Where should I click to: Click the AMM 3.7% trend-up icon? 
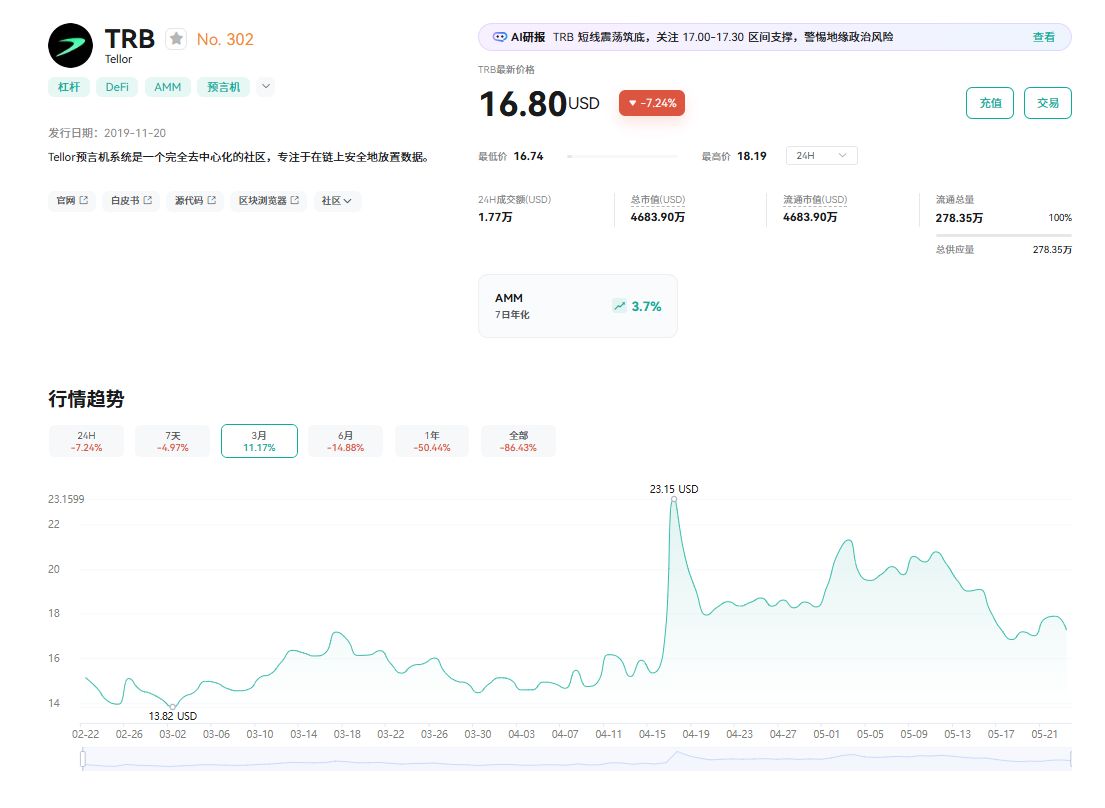point(619,306)
